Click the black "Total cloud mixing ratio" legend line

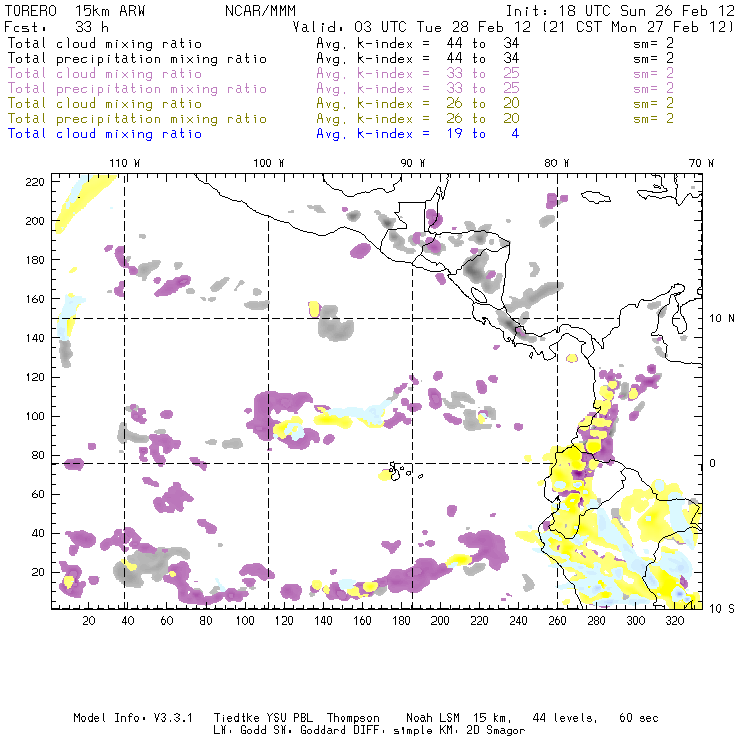(105, 43)
